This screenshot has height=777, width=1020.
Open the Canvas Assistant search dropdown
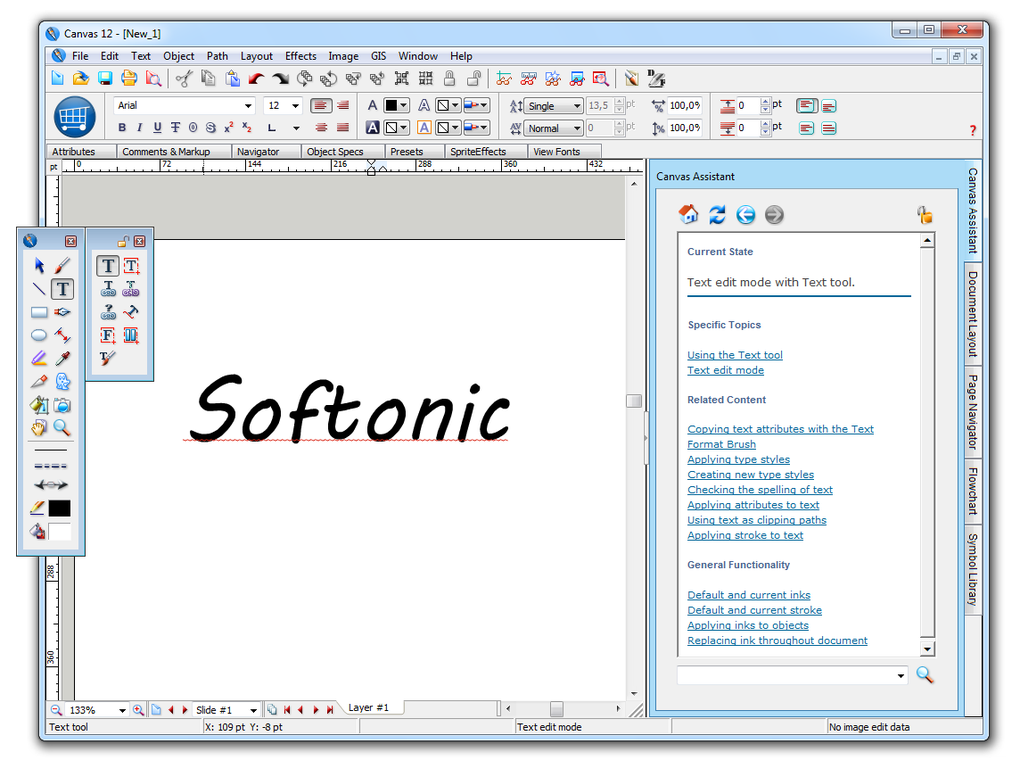pyautogui.click(x=900, y=675)
